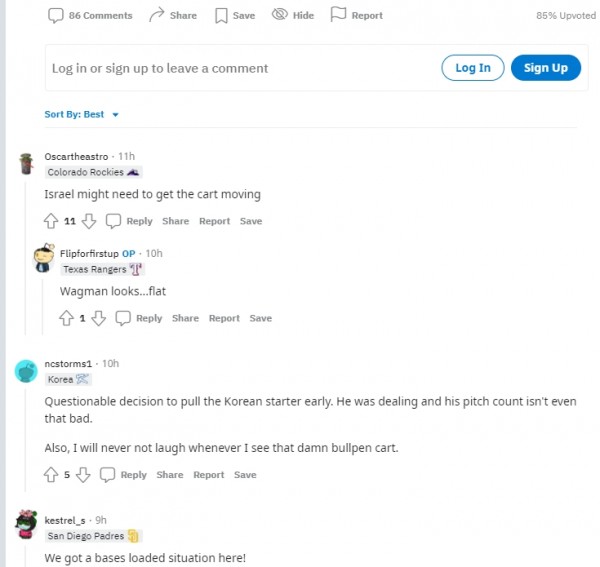Upvote ncstorms1's comment about Korean starter
The width and height of the screenshot is (600, 567).
(x=51, y=475)
